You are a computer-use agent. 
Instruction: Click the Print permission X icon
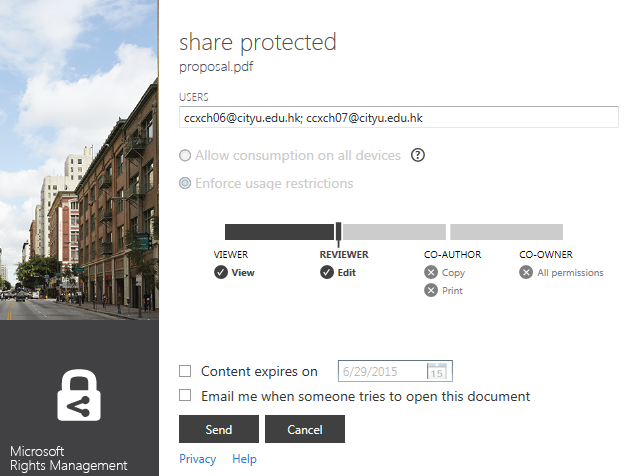431,290
